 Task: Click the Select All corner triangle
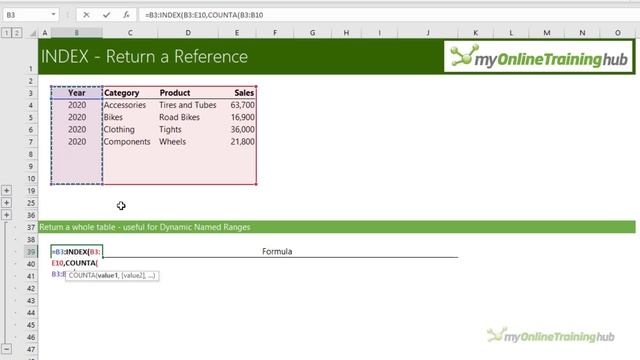(33, 33)
